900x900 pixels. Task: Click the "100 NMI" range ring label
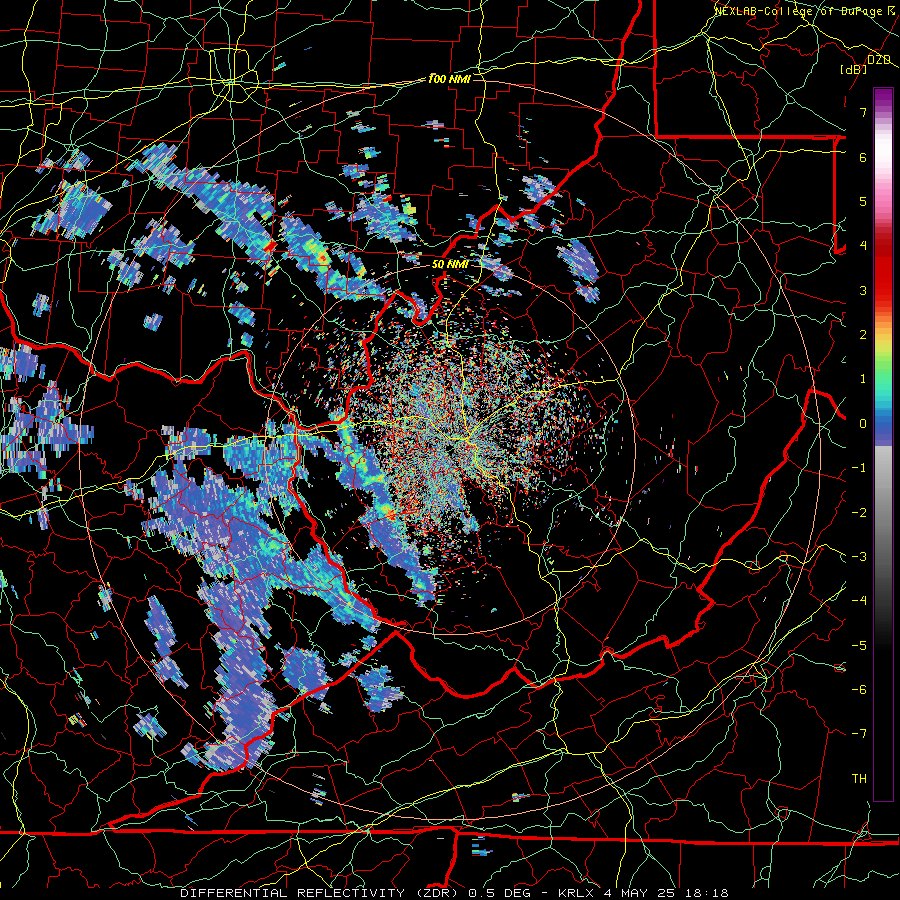click(449, 79)
